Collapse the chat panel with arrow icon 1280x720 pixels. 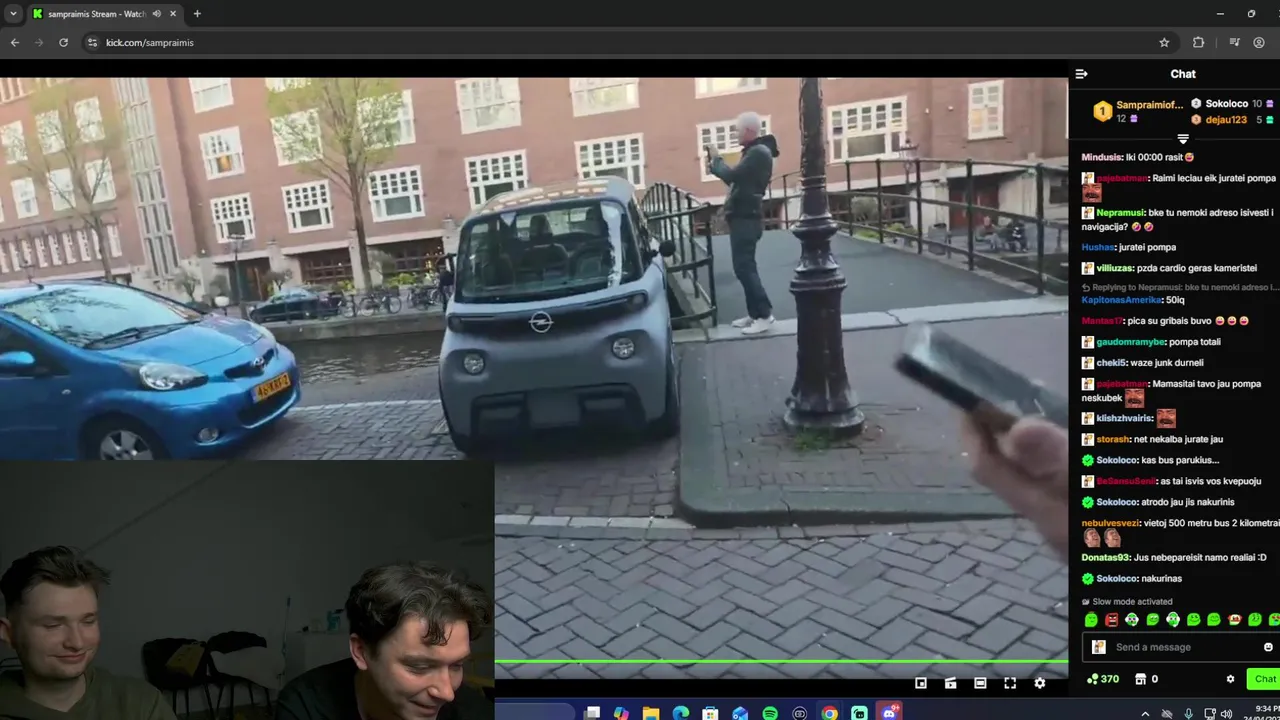click(1081, 74)
